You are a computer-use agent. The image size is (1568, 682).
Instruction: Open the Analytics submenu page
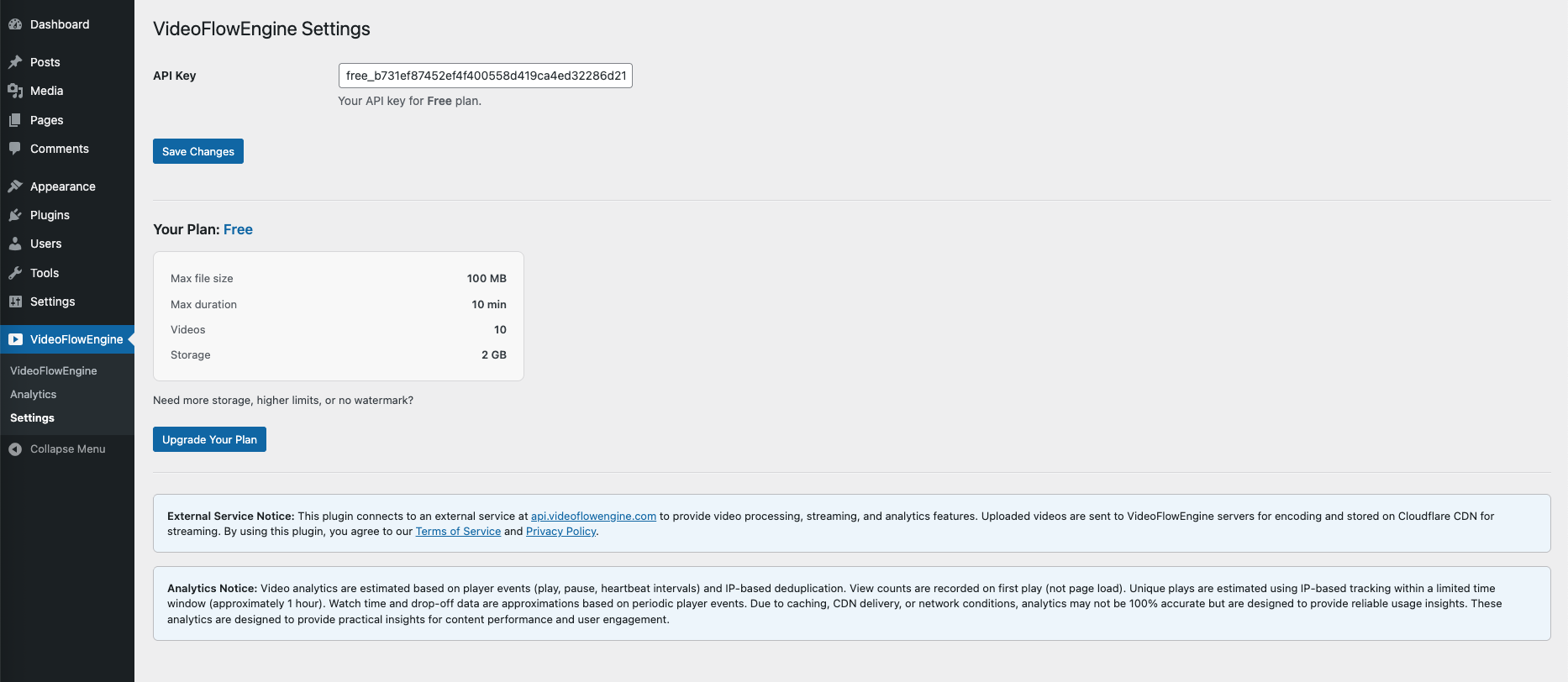click(34, 394)
